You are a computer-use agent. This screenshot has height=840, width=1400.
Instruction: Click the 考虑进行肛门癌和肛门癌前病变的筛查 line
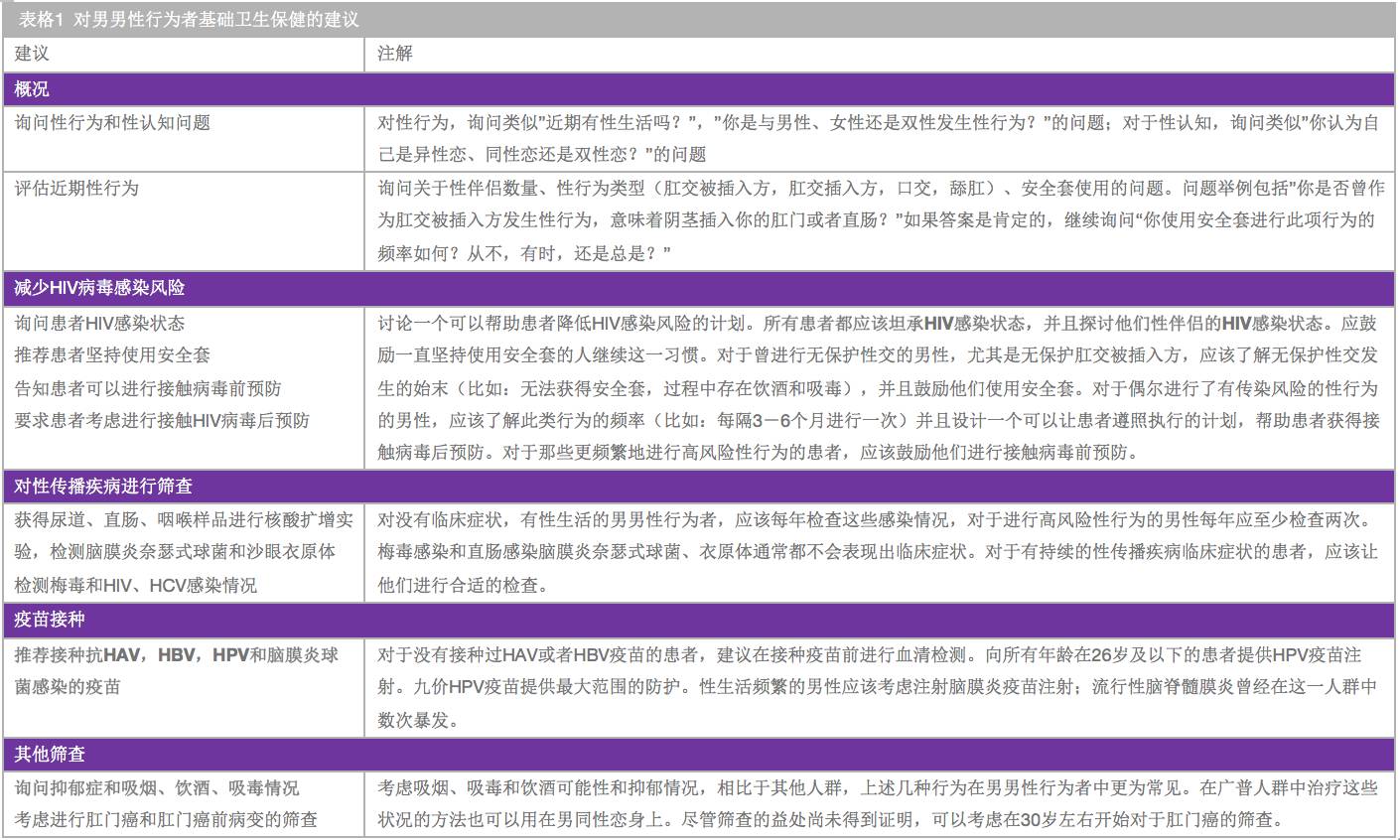(x=166, y=820)
